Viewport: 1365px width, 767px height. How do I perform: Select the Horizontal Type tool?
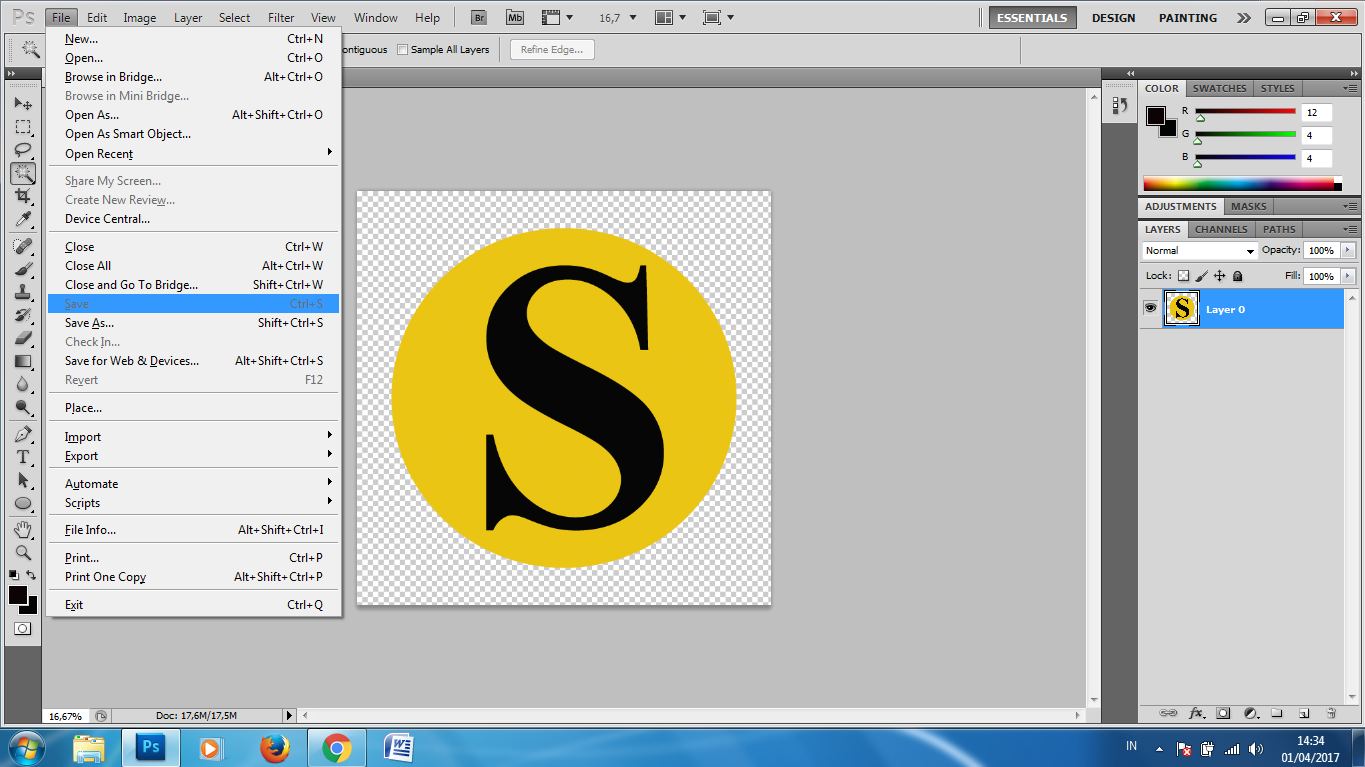point(23,455)
